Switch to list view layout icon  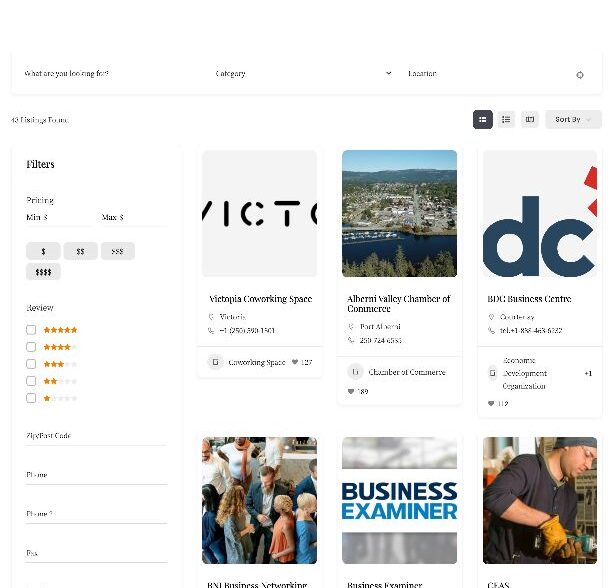(x=506, y=120)
